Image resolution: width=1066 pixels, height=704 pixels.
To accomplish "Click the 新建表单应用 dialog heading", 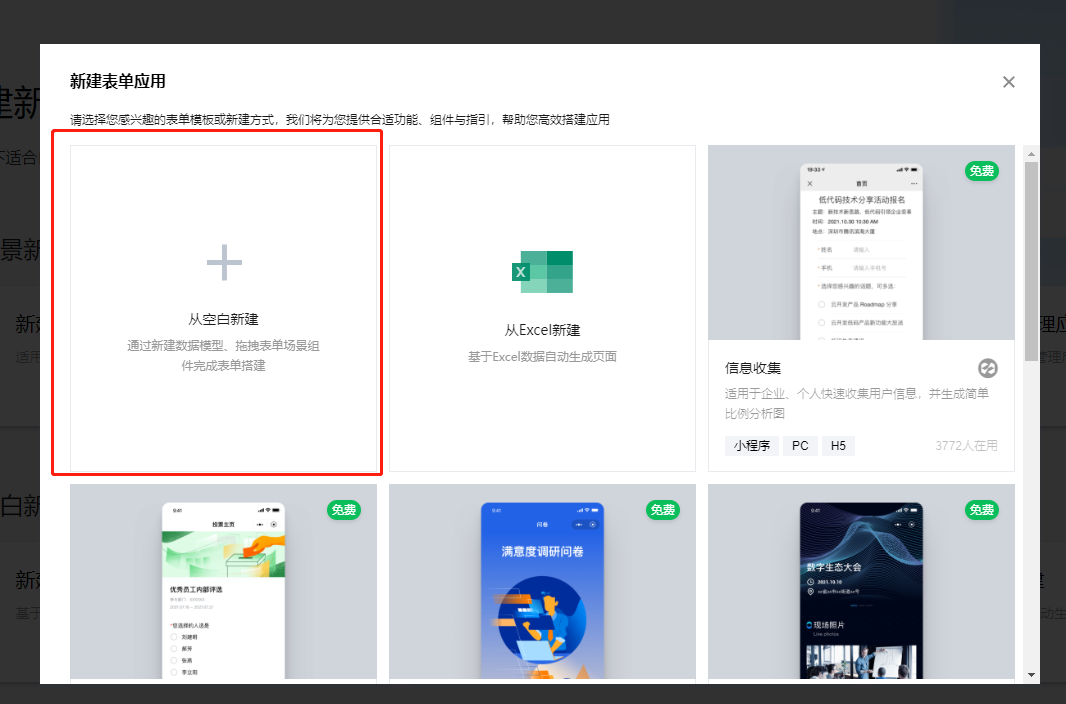I will [x=118, y=82].
